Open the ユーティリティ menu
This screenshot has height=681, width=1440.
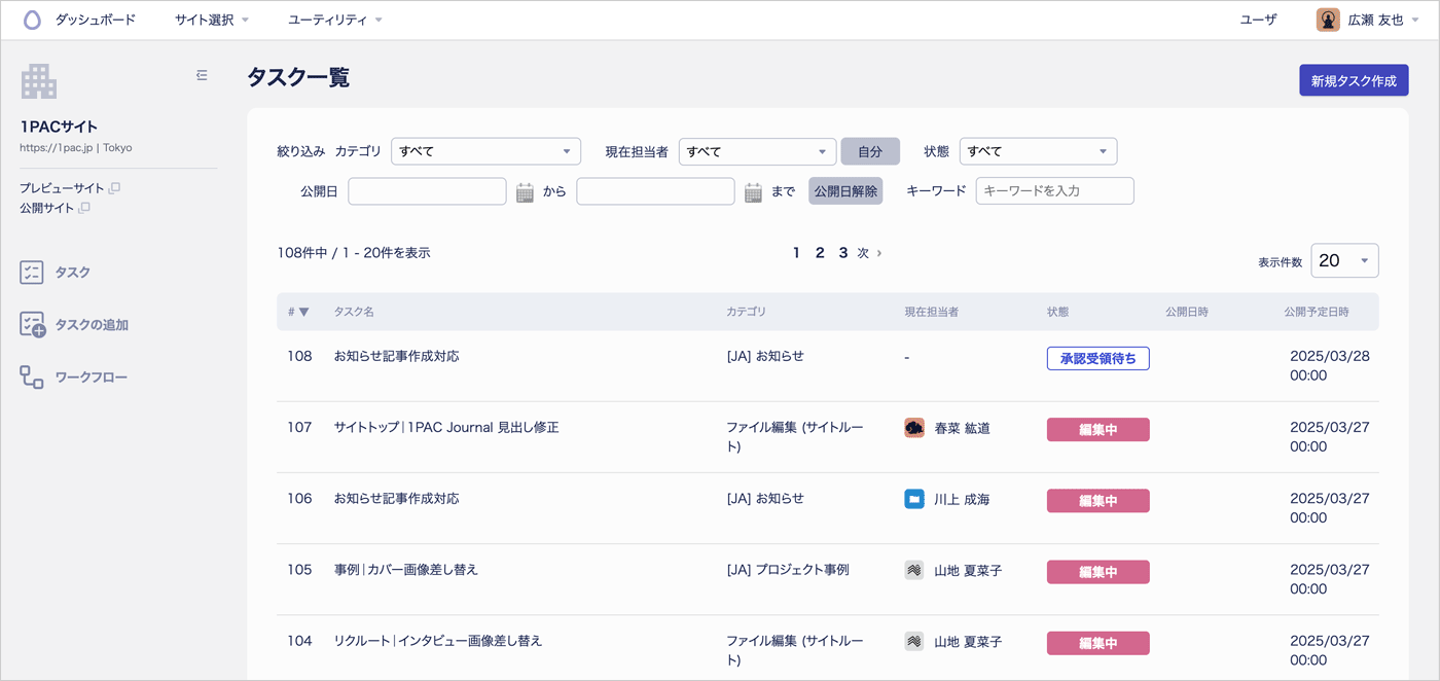click(335, 20)
